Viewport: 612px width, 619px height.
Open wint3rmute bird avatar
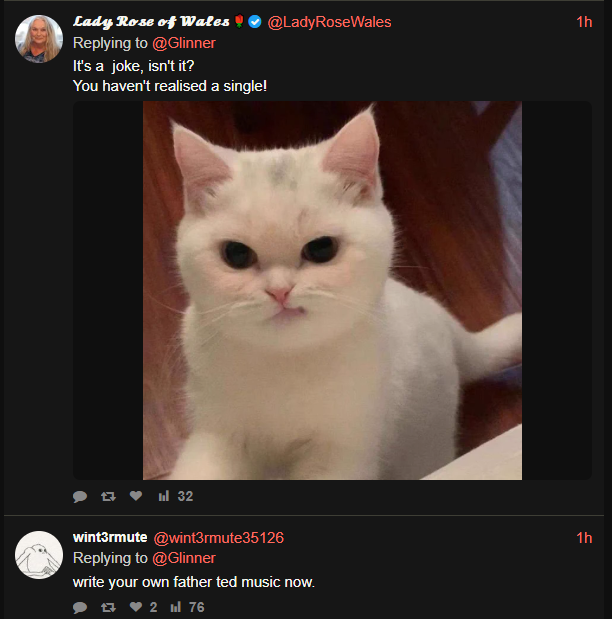point(39,554)
